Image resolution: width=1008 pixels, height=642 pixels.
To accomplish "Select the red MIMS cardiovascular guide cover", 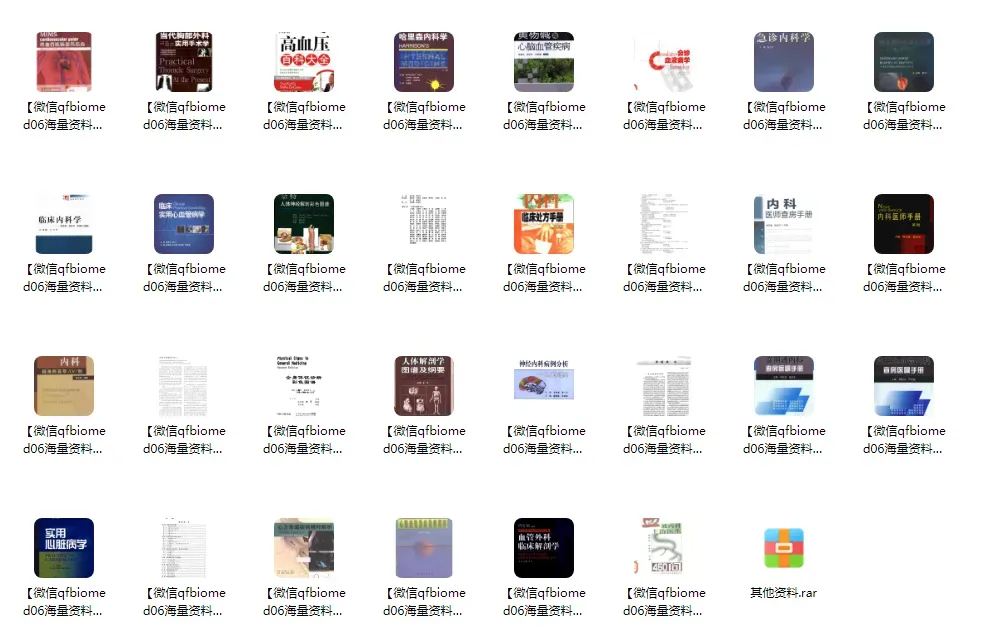I will 64,62.
